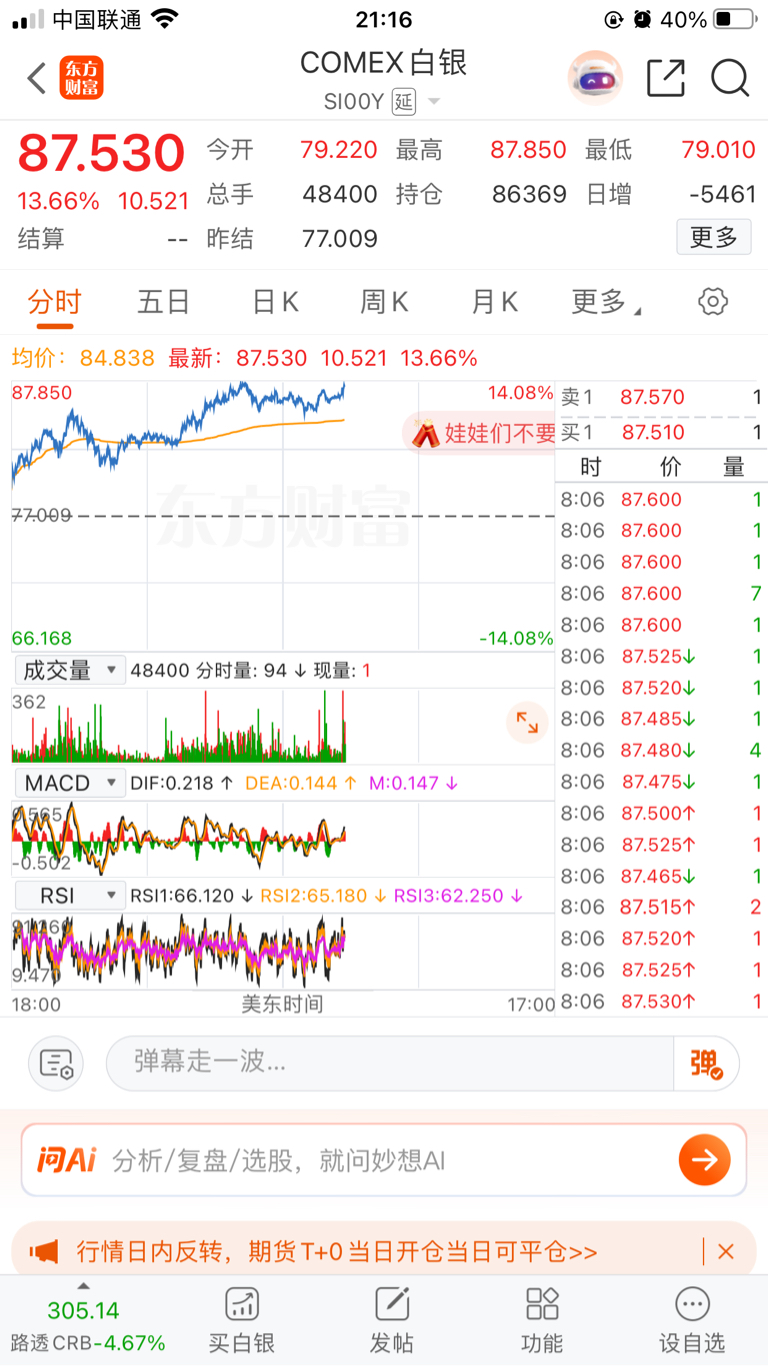The width and height of the screenshot is (768, 1366).
Task: Open the 成交量 indicator dropdown
Action: (x=69, y=670)
